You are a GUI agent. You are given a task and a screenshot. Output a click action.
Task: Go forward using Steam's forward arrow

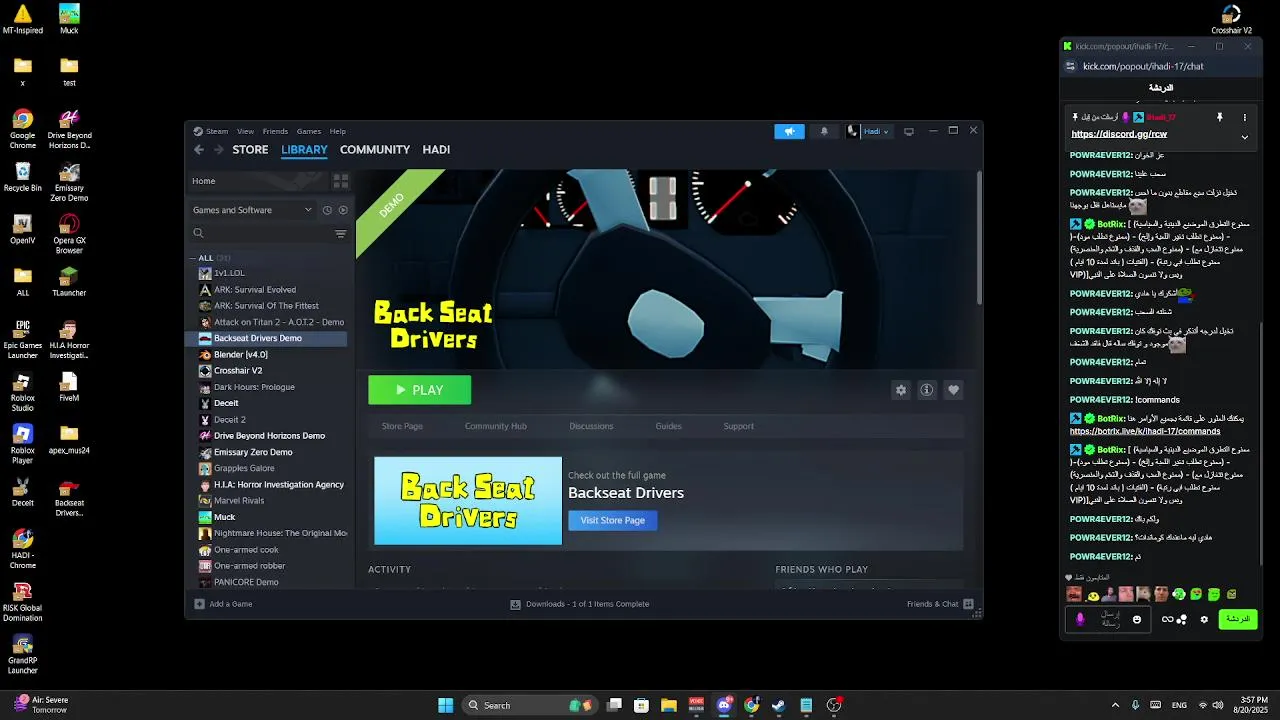click(x=218, y=150)
